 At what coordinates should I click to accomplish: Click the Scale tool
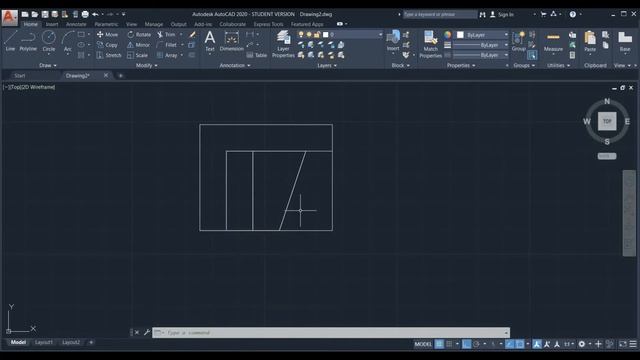point(138,55)
